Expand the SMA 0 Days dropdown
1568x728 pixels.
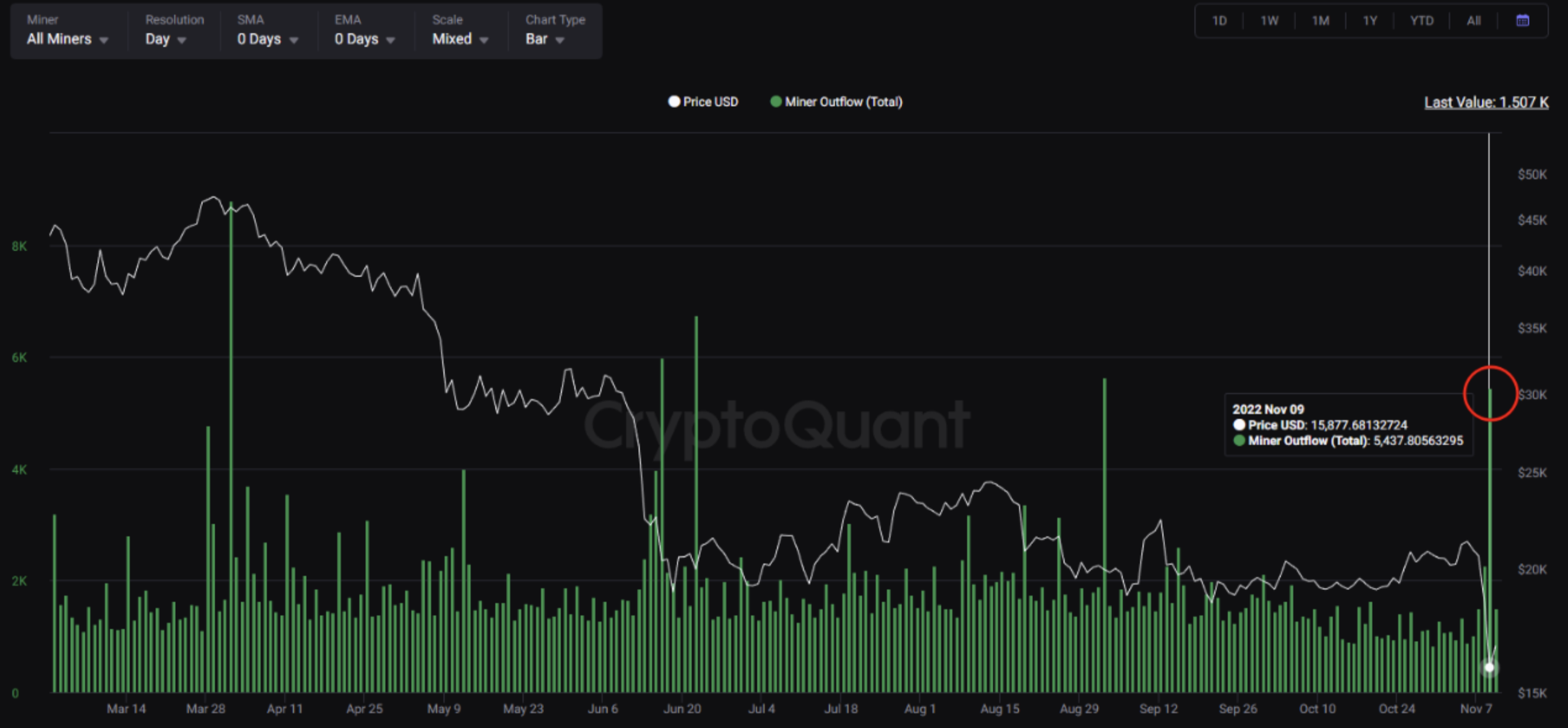click(267, 39)
